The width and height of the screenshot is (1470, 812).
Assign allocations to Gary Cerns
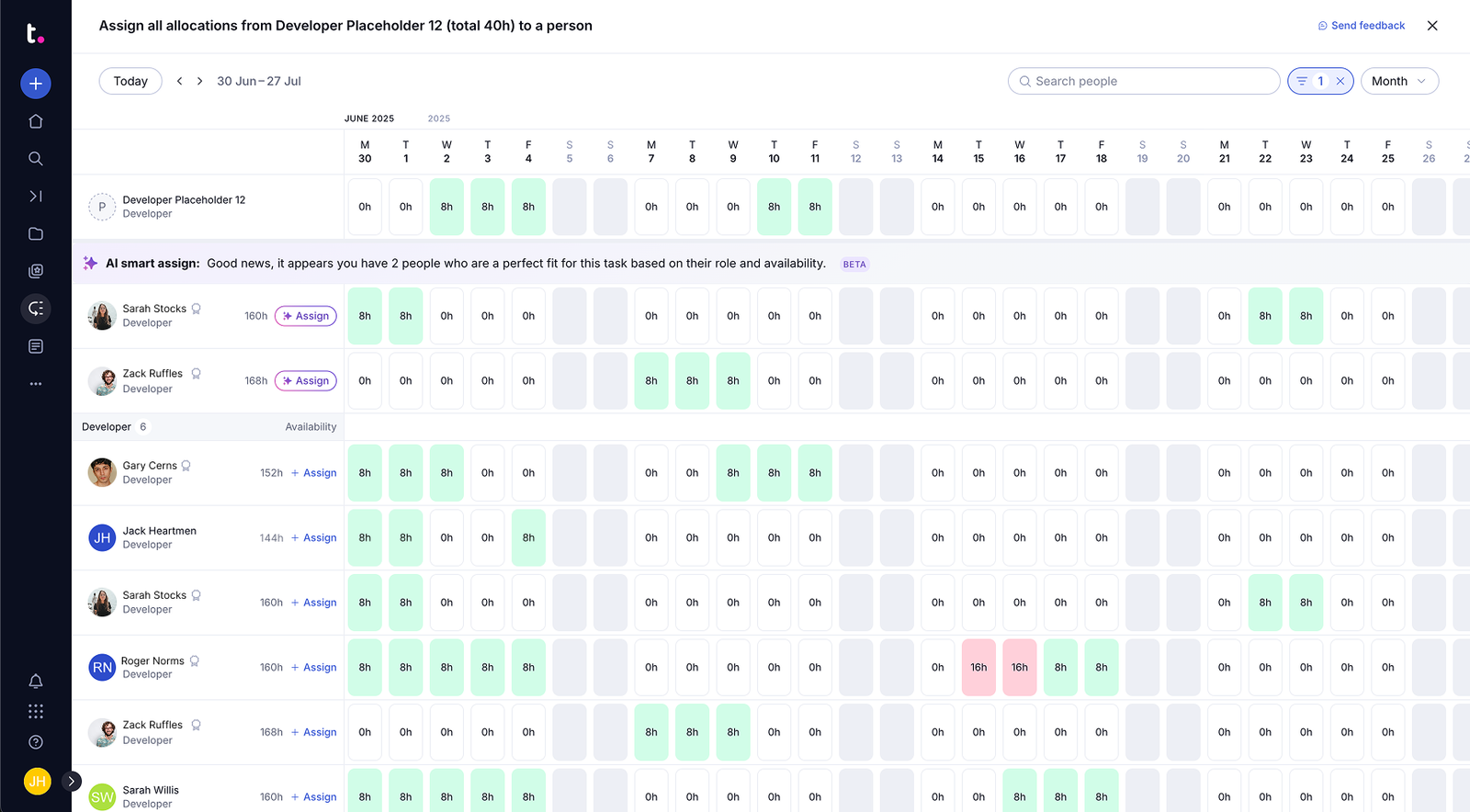coord(314,473)
